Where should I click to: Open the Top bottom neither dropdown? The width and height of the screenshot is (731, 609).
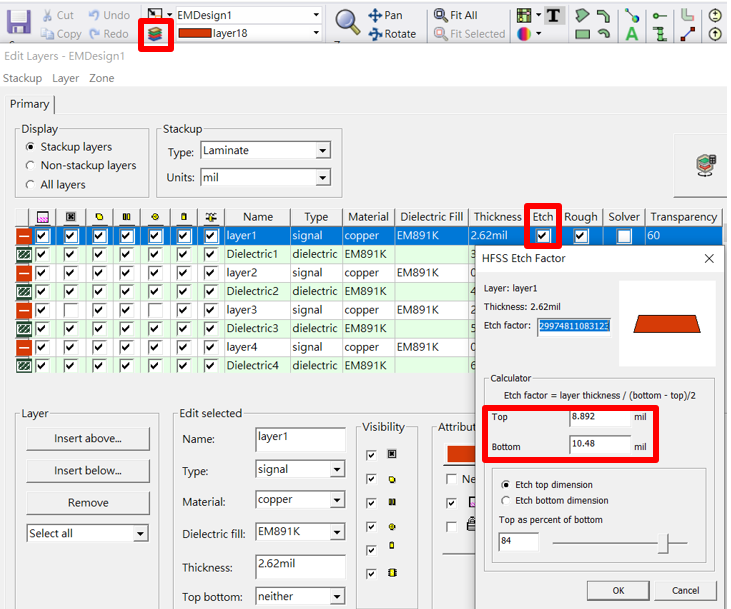tap(337, 596)
